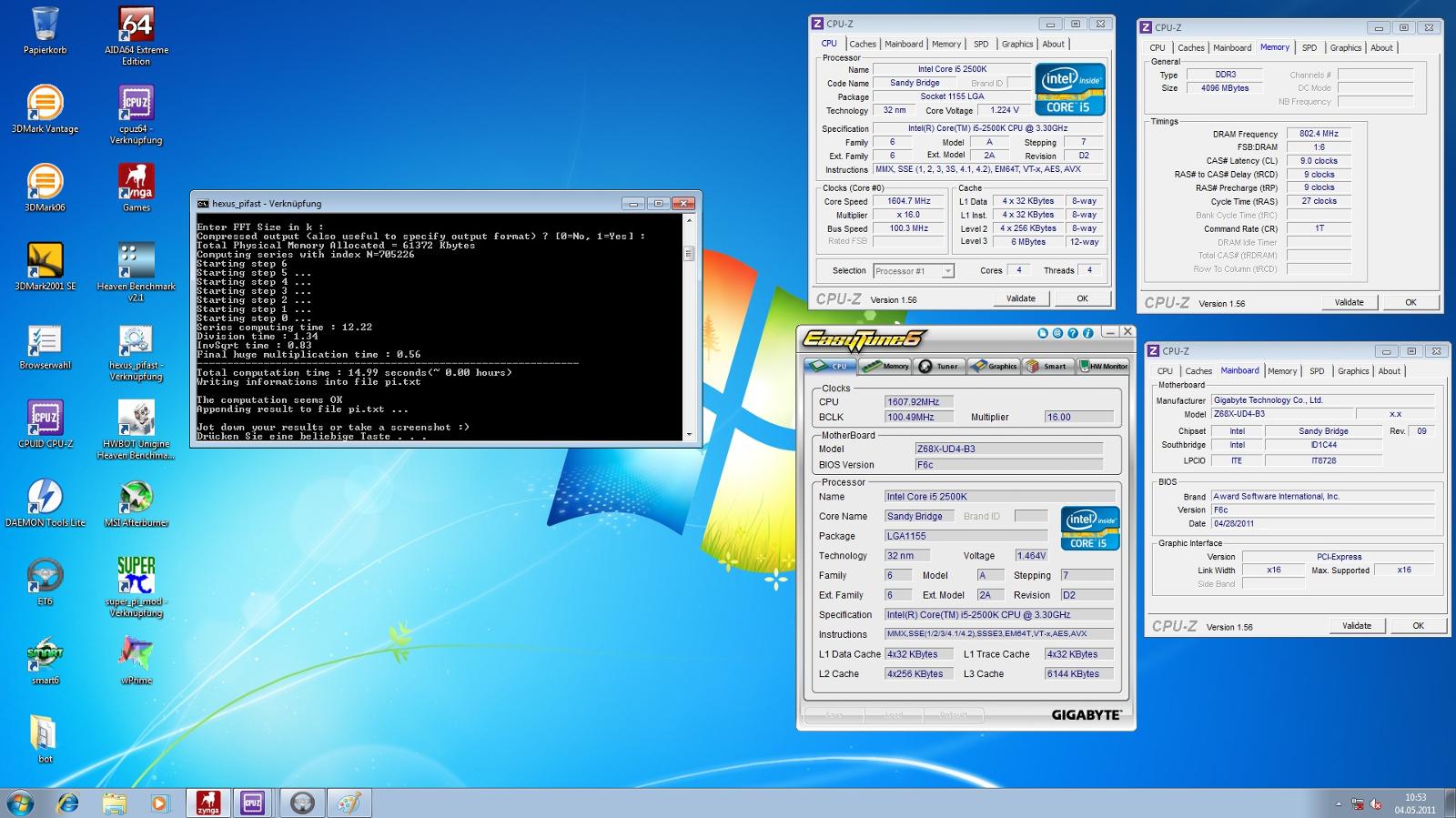Viewport: 1456px width, 818px height.
Task: Switch to EasyTune6 Memory tab
Action: click(x=886, y=366)
